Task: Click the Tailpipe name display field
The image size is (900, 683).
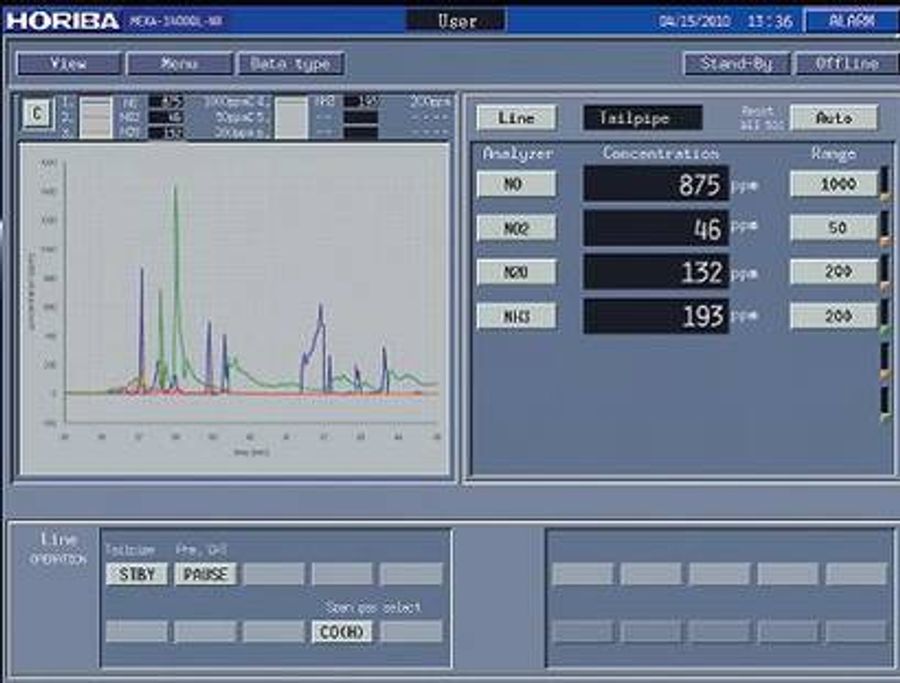Action: 641,117
